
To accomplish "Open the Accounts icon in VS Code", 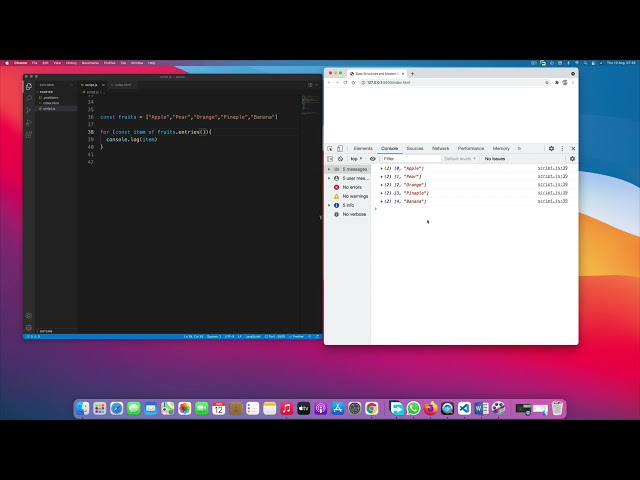I will pyautogui.click(x=29, y=316).
